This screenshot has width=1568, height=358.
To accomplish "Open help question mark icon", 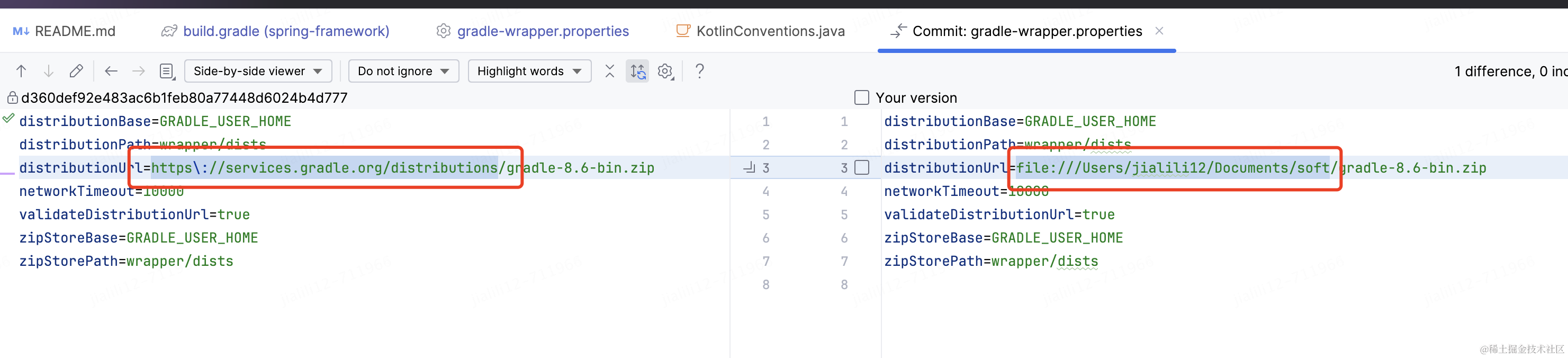I will (x=699, y=71).
